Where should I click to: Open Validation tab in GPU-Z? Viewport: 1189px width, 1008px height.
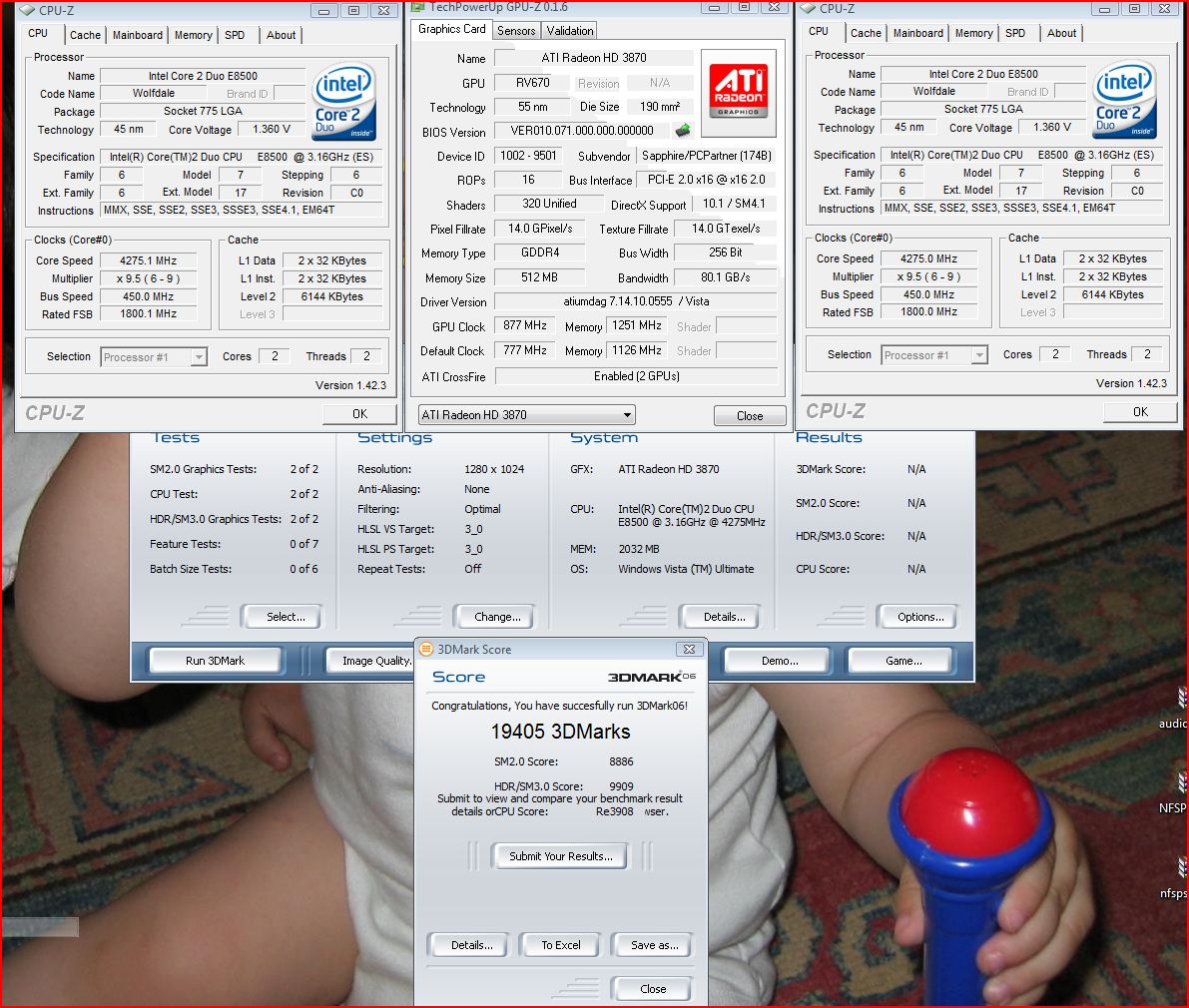point(569,31)
